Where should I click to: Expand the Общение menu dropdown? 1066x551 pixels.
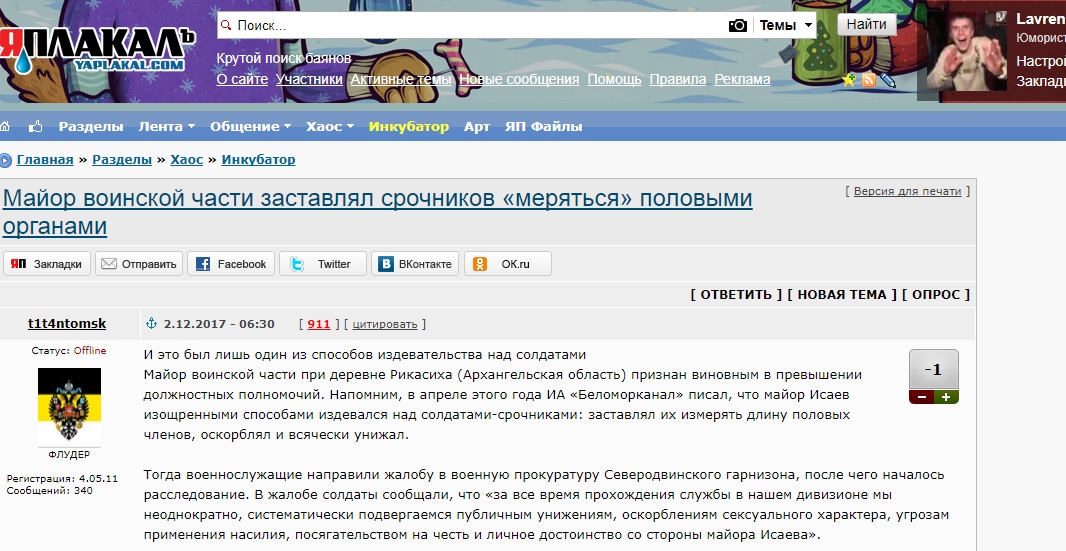click(x=250, y=127)
